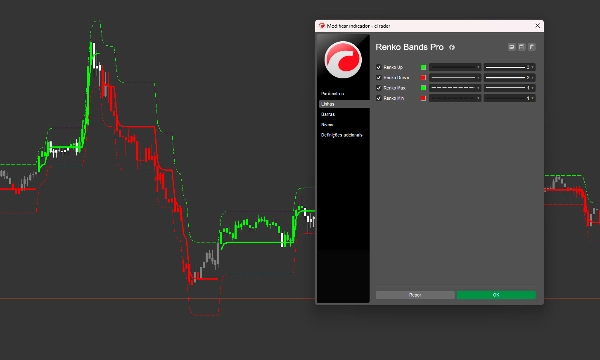Click the Renko Min line label
The image size is (600, 360).
click(x=394, y=98)
